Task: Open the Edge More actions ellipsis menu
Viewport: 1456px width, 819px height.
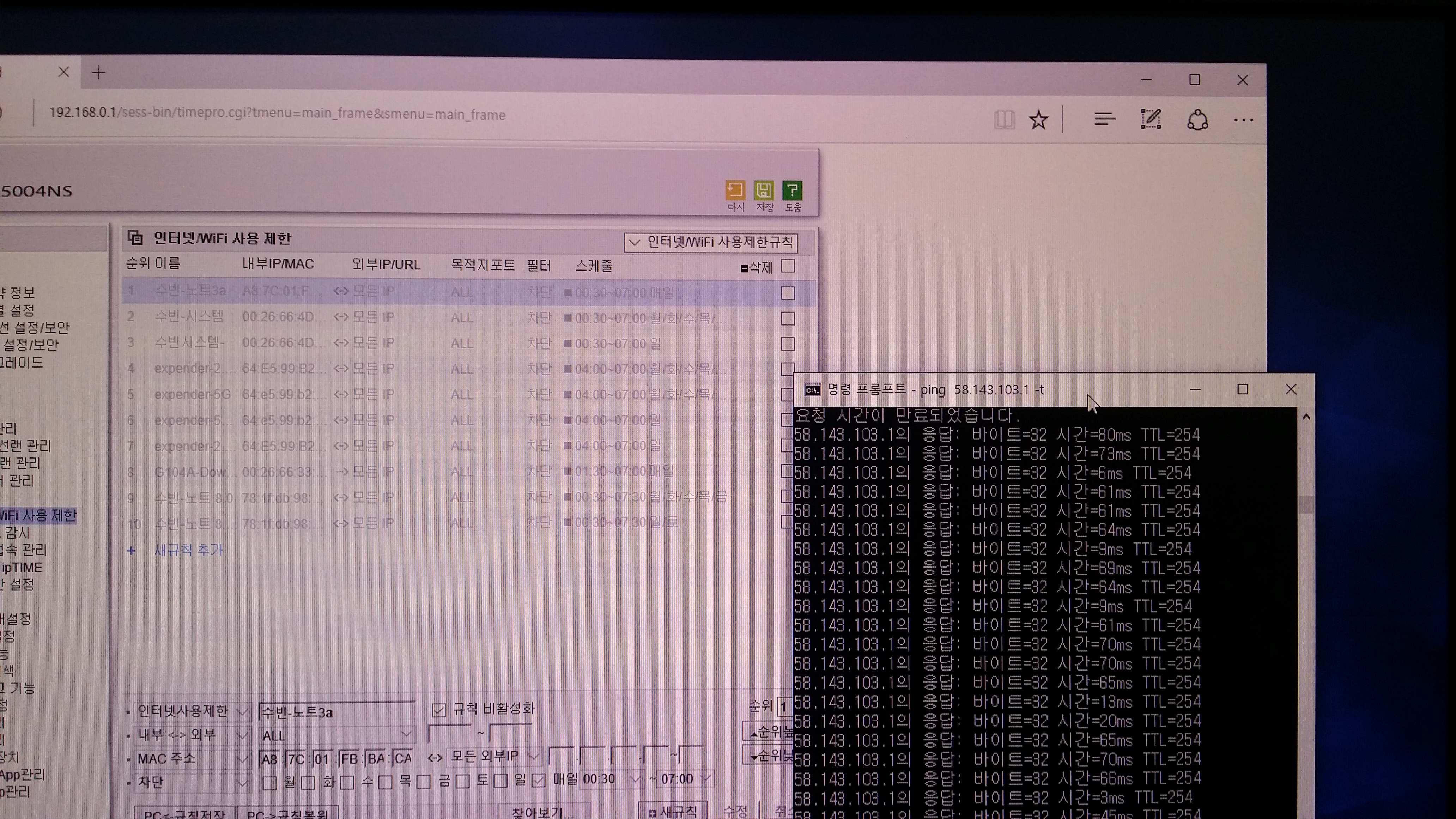Action: pyautogui.click(x=1243, y=120)
